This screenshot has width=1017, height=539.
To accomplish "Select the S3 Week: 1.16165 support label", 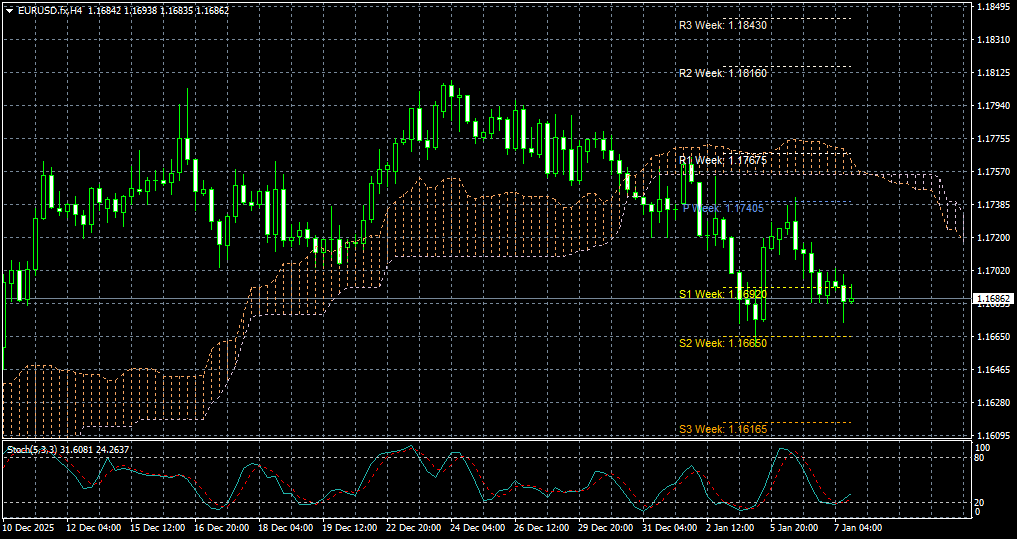I will 723,429.
